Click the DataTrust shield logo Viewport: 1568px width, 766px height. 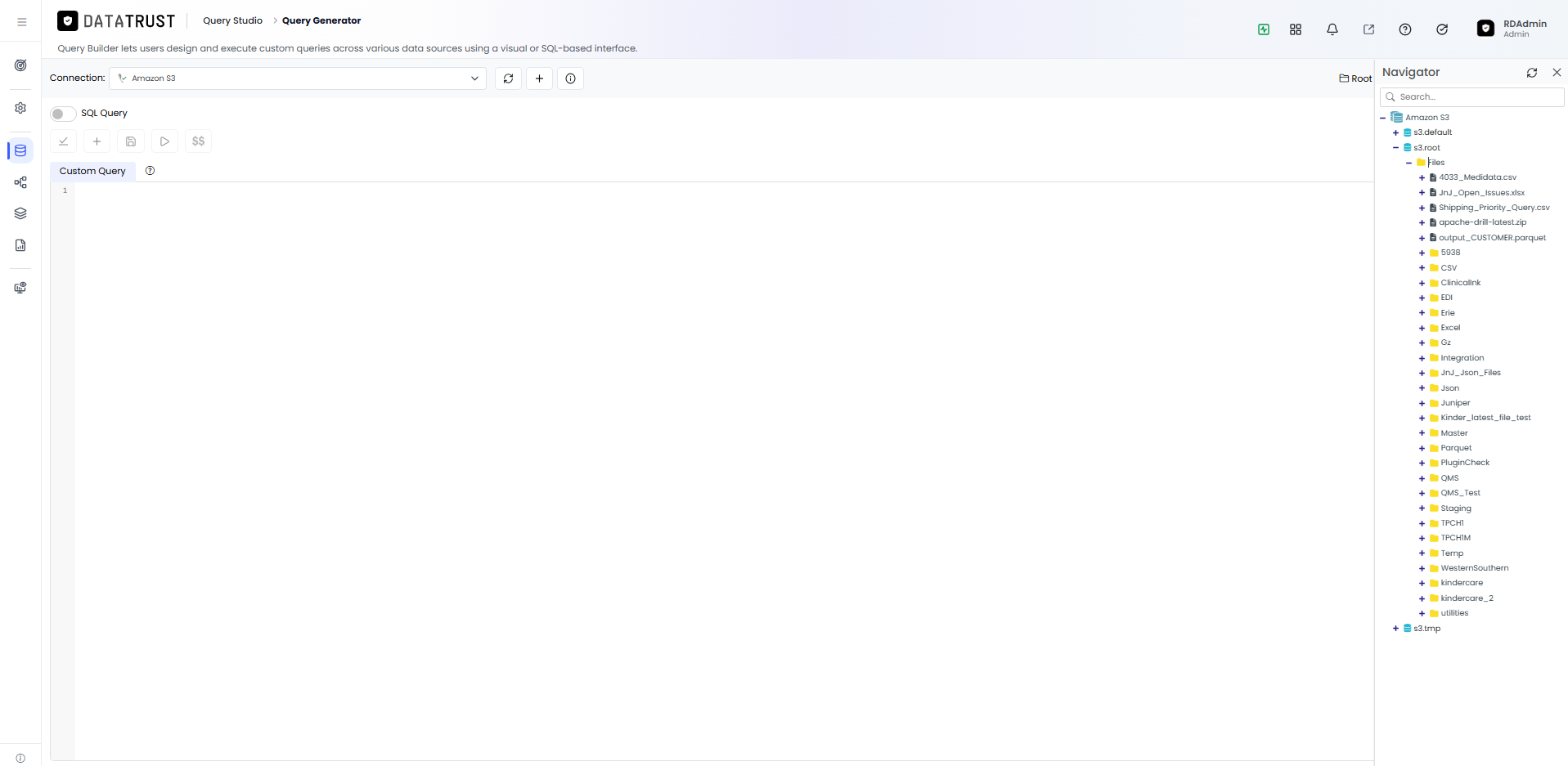68,21
